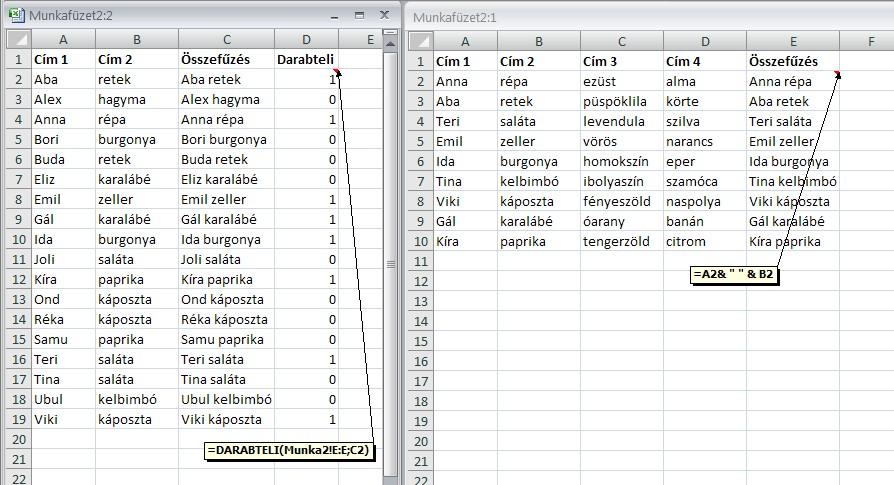This screenshot has height=485, width=894.
Task: Select the cell containing Joli saláta
Action: point(226,259)
